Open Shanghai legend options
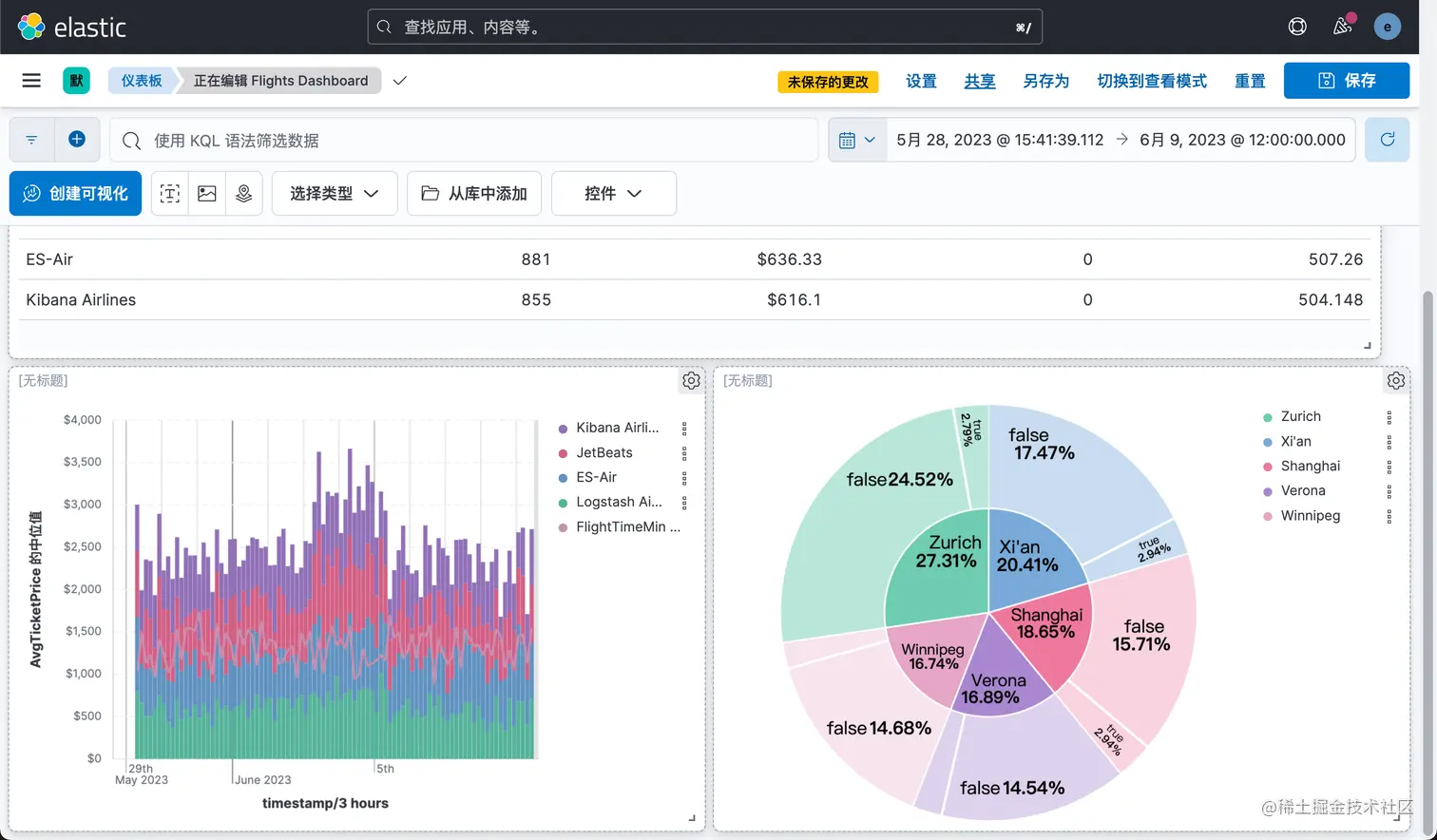This screenshot has width=1437, height=840. point(1389,467)
